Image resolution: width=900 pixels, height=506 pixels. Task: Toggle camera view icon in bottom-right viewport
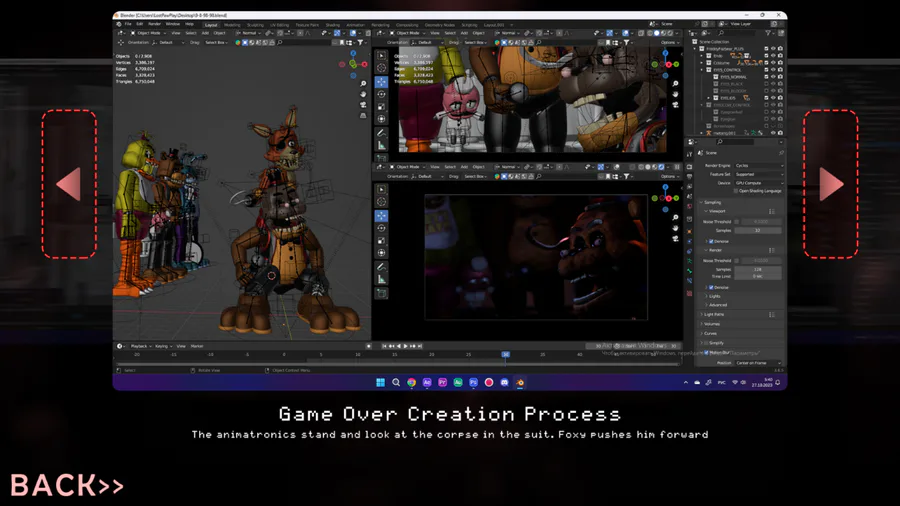click(x=676, y=239)
